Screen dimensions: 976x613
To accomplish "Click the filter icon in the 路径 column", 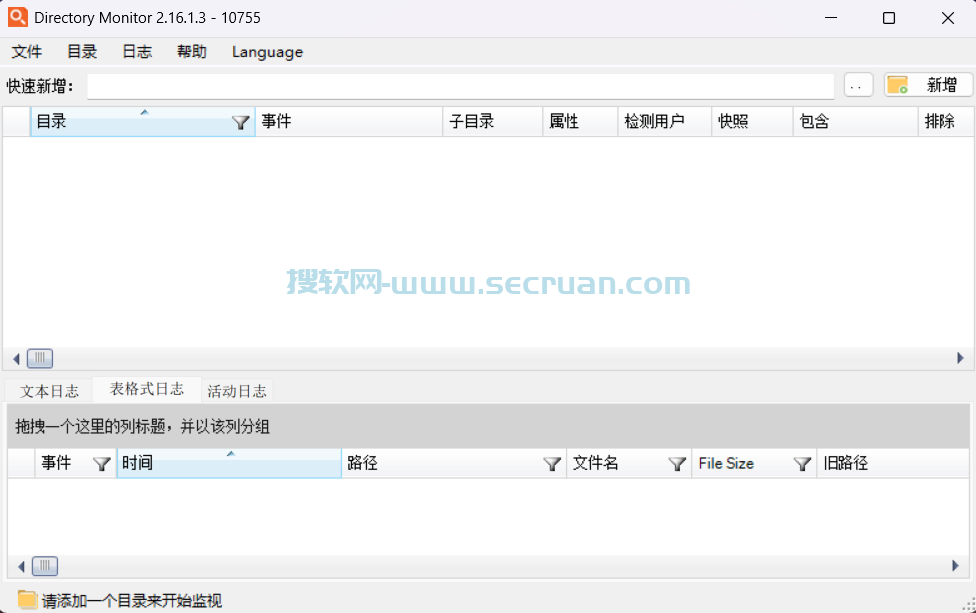I will 551,464.
